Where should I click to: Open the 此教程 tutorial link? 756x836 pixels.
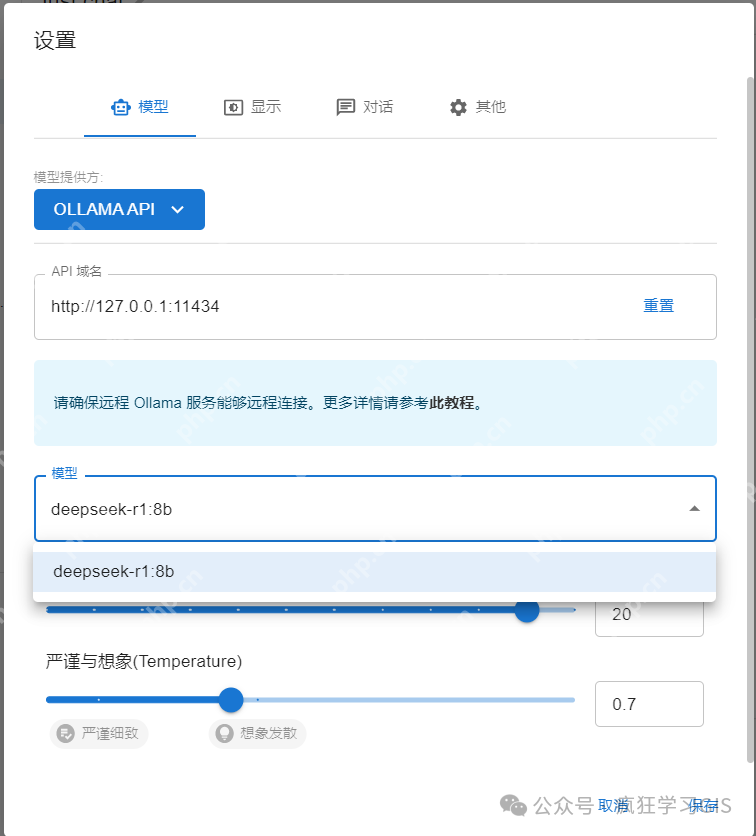pyautogui.click(x=452, y=403)
